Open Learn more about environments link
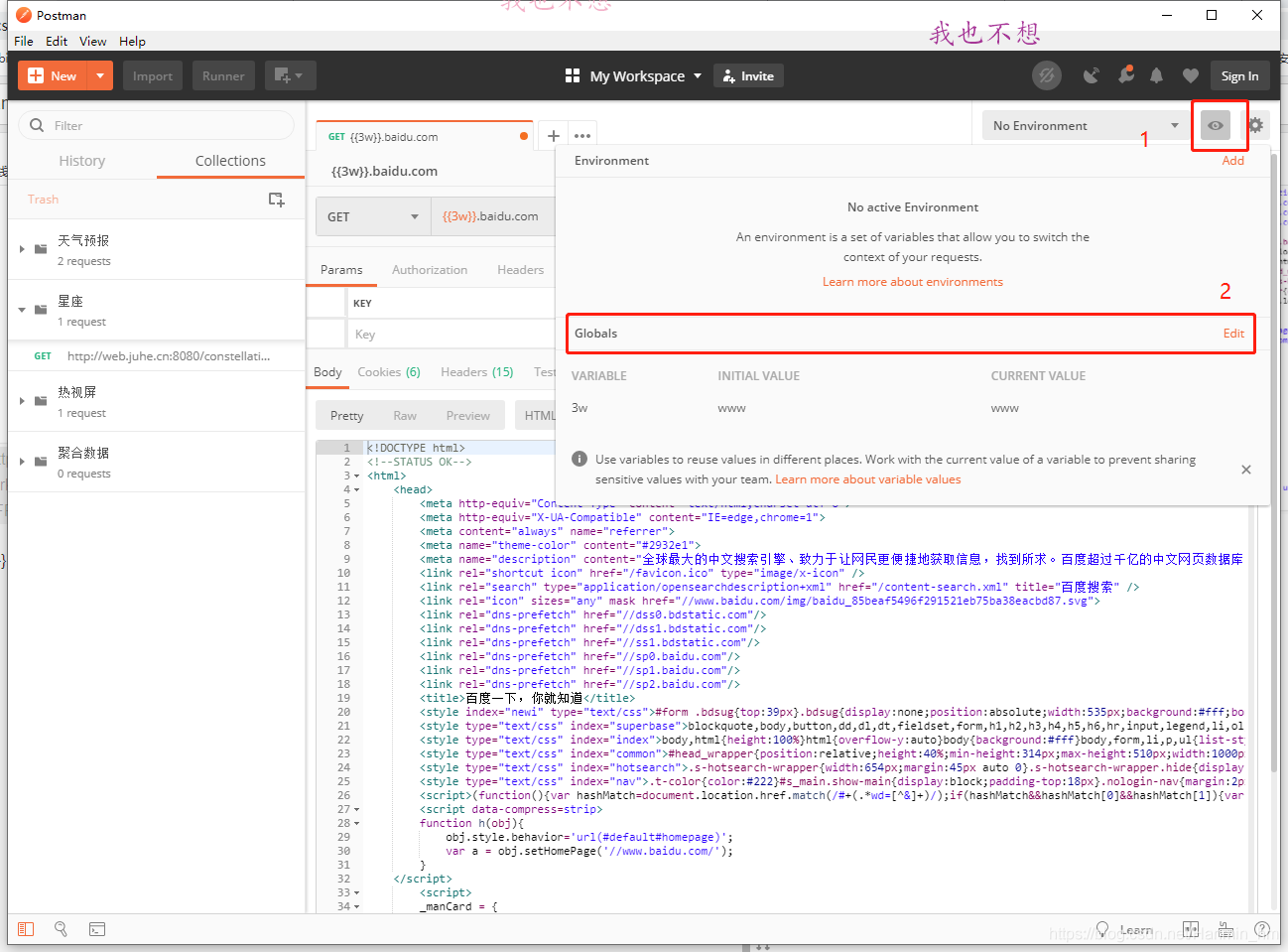Image resolution: width=1288 pixels, height=952 pixels. 912,282
